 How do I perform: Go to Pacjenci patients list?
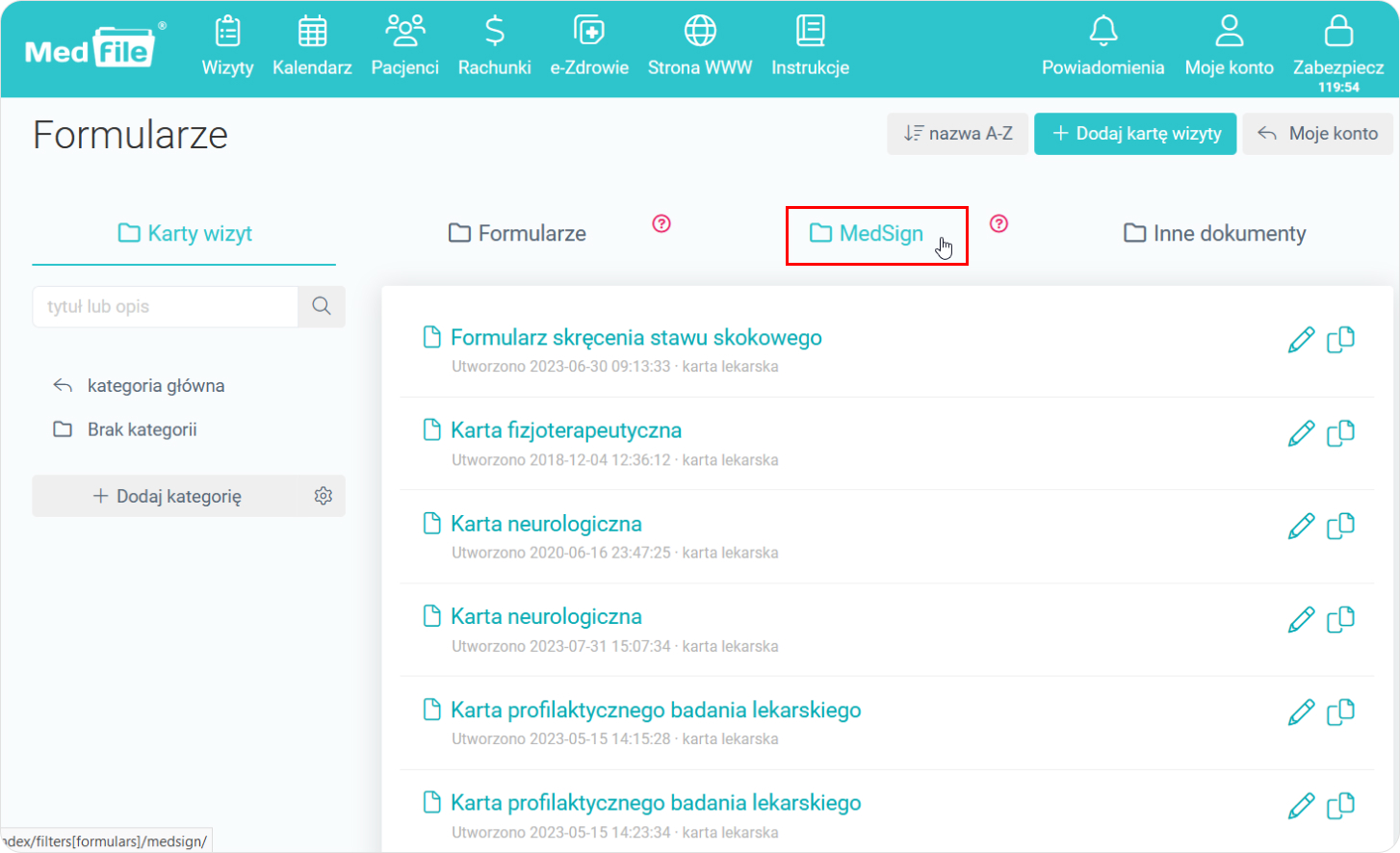pyautogui.click(x=404, y=46)
